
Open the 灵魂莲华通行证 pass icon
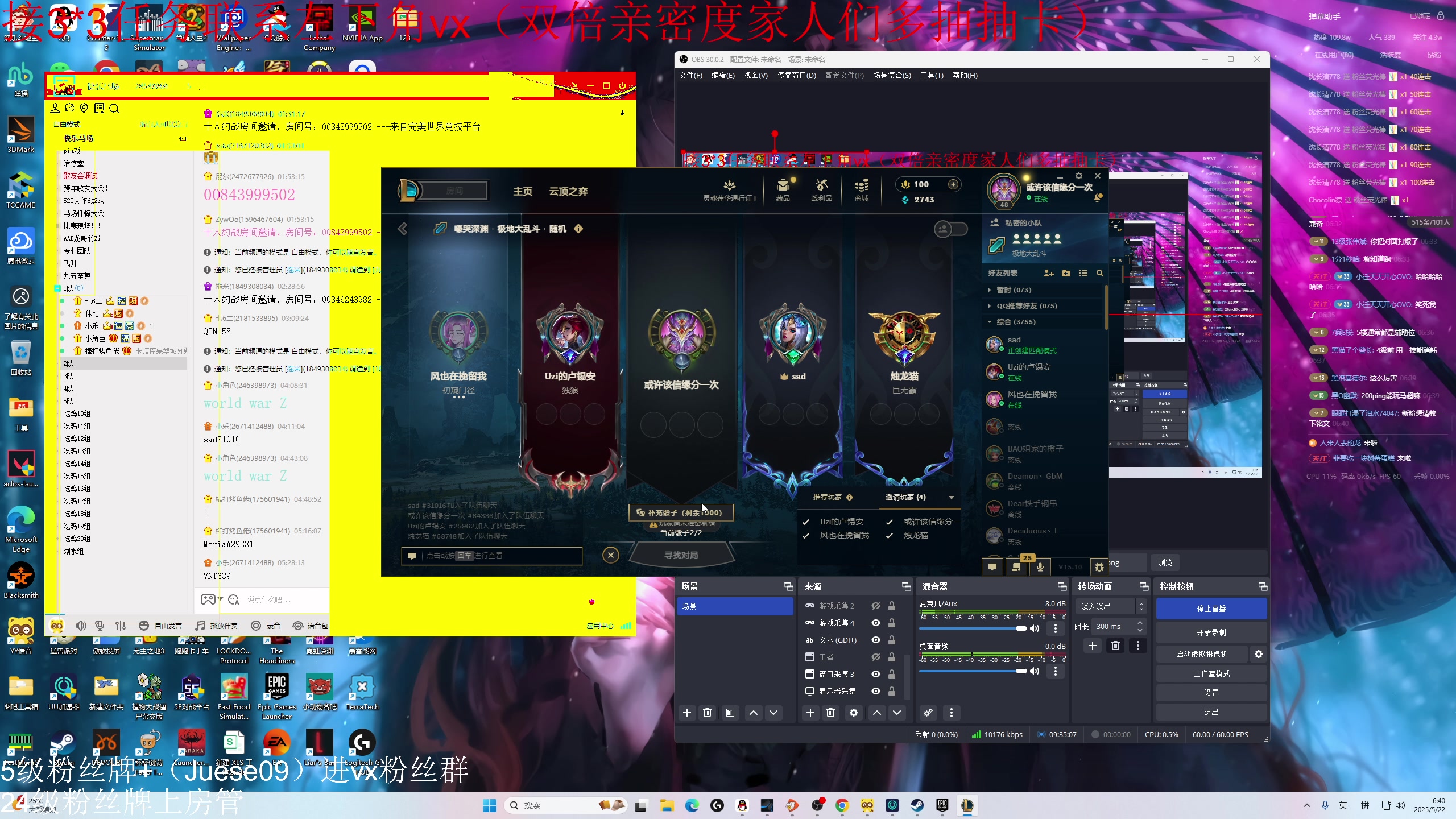(729, 189)
